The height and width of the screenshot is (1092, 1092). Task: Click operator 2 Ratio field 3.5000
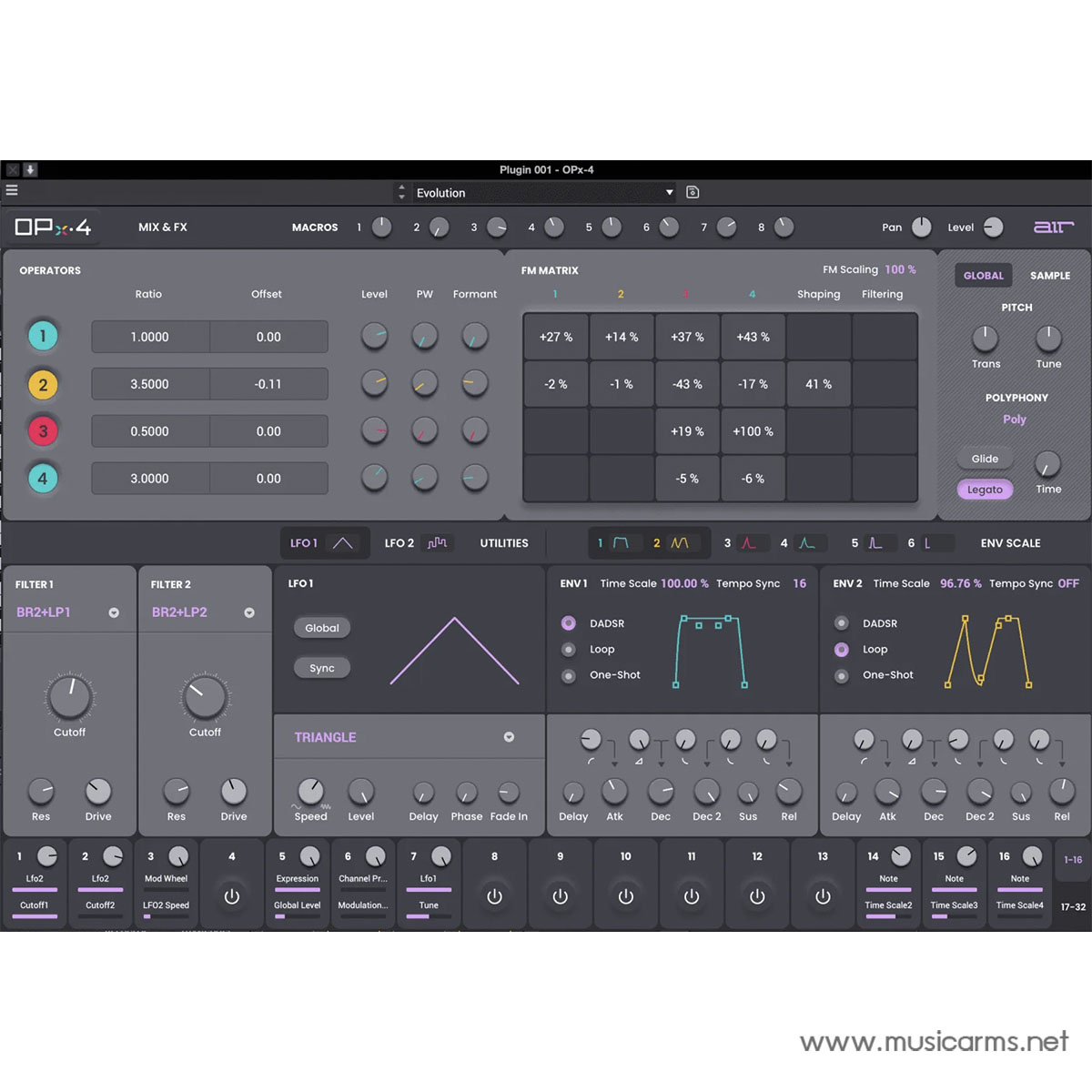click(150, 384)
